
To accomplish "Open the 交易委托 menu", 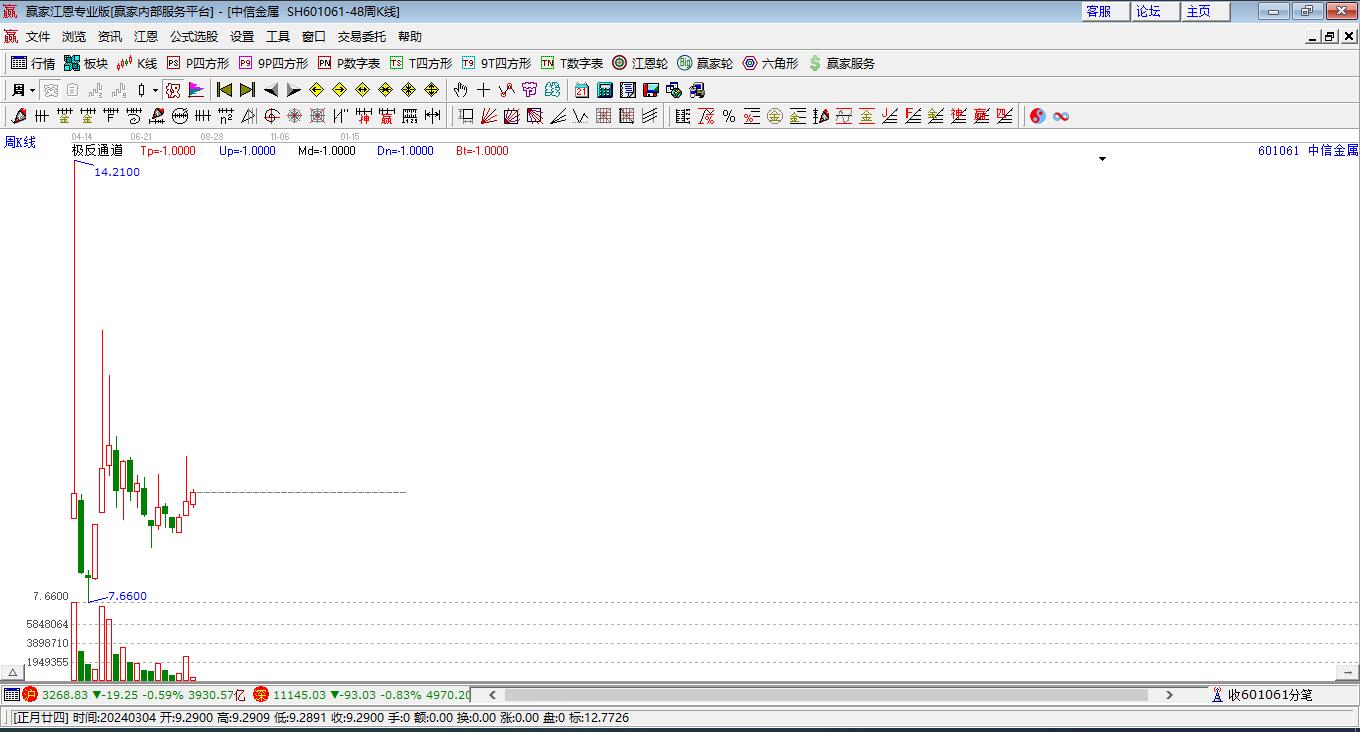I will (362, 36).
